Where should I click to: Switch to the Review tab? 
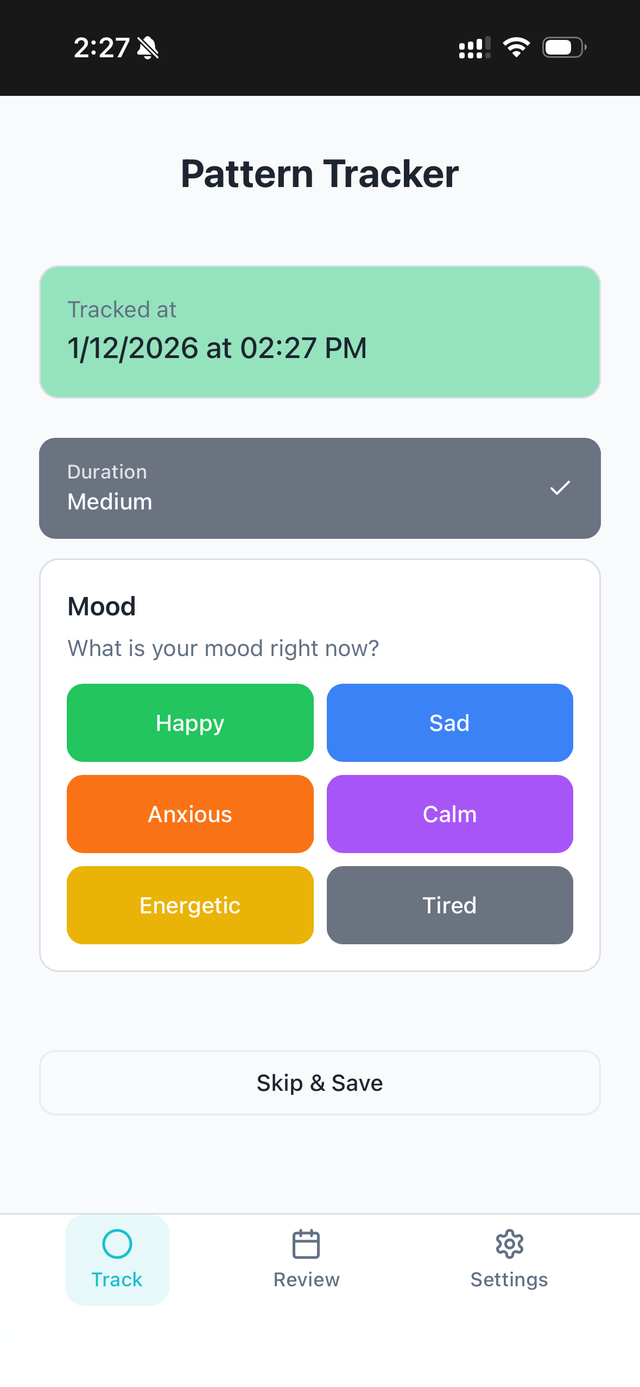tap(306, 1260)
